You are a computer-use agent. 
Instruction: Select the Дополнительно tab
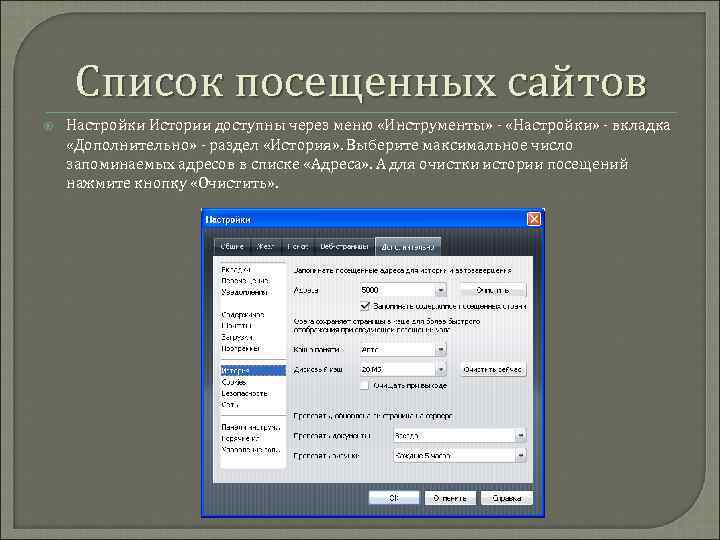click(408, 247)
